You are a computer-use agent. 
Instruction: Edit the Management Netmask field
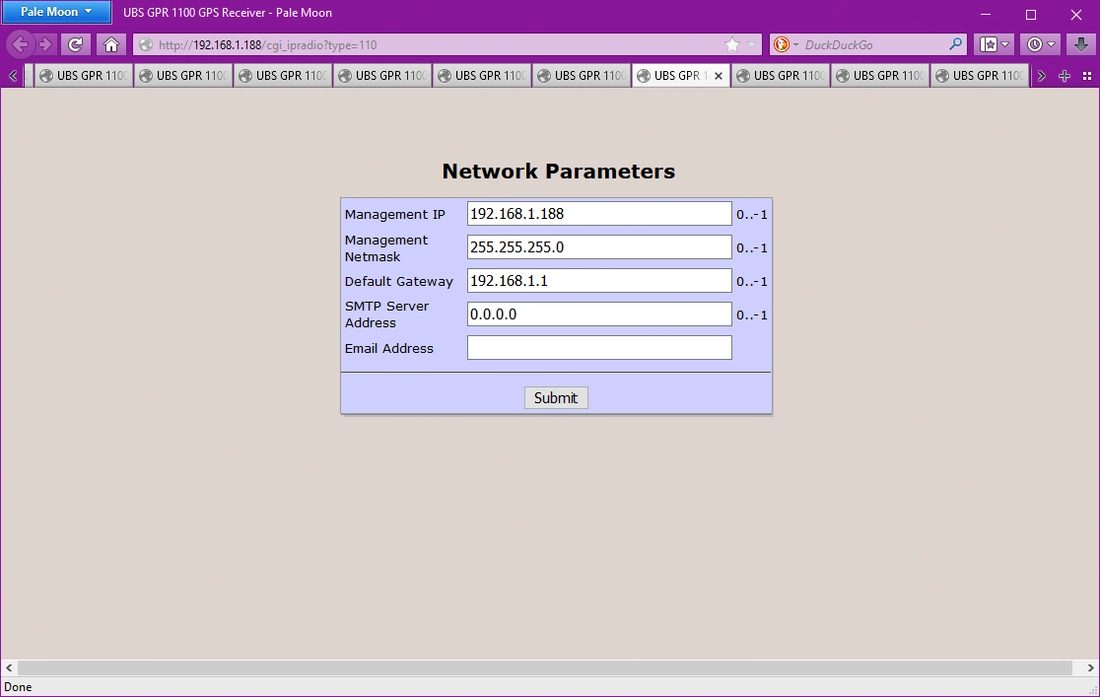pos(599,247)
